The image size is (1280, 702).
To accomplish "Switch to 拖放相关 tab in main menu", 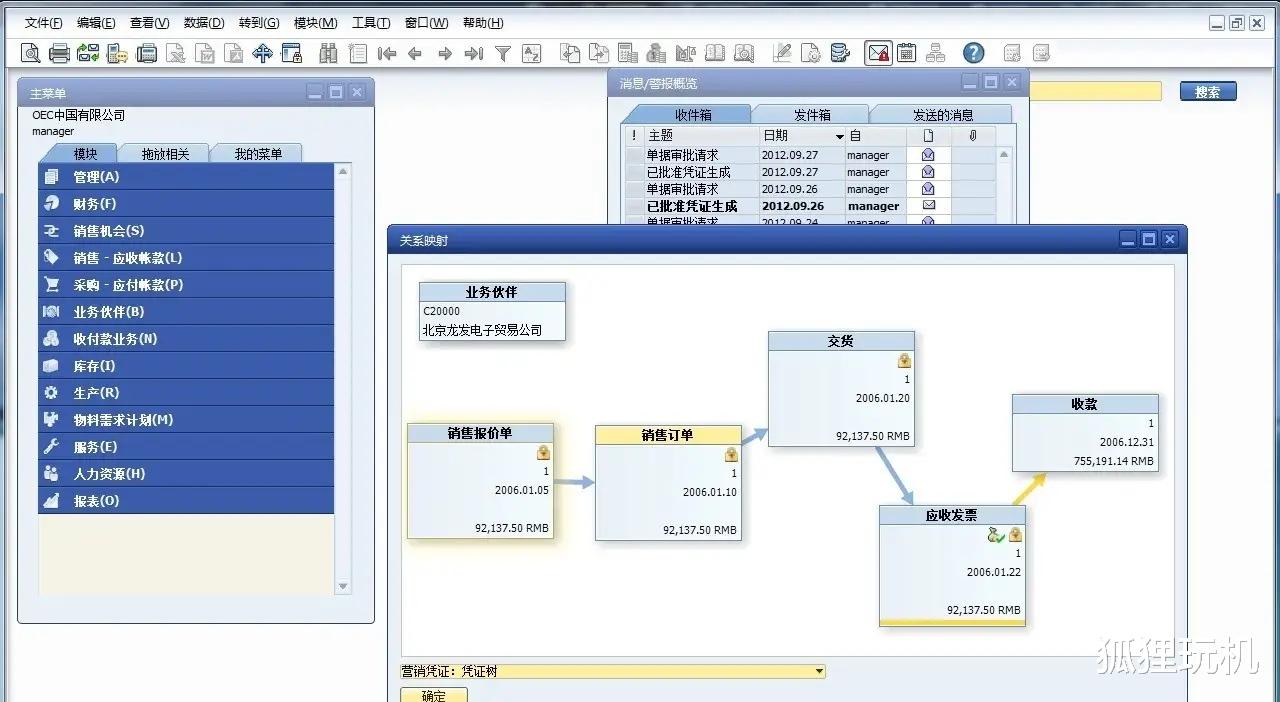I will pyautogui.click(x=164, y=154).
